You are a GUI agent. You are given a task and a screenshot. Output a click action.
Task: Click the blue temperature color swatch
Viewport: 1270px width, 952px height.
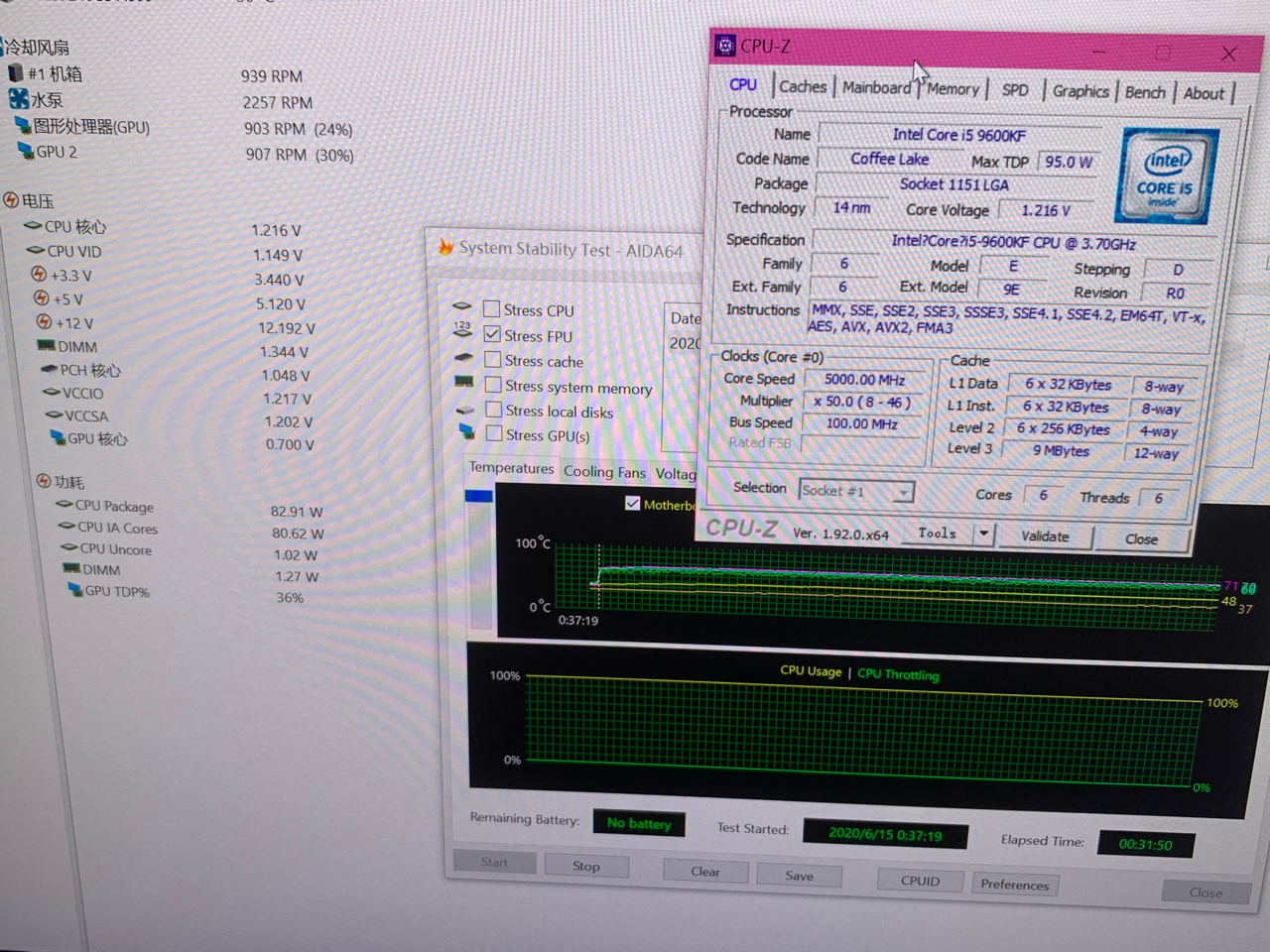[x=479, y=496]
